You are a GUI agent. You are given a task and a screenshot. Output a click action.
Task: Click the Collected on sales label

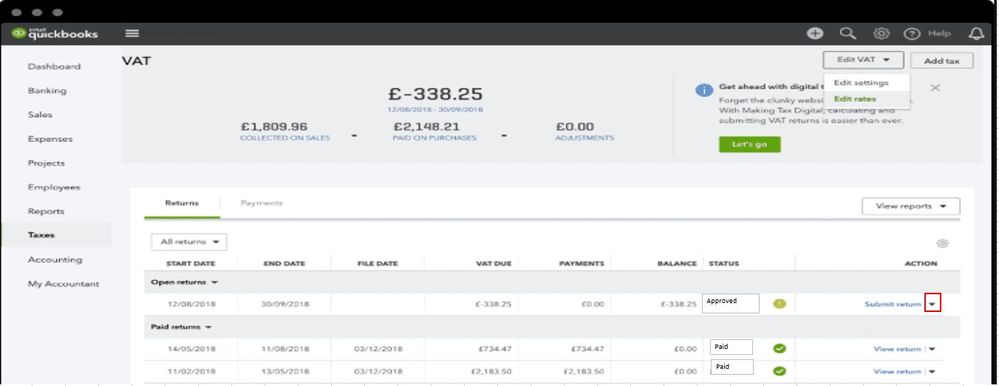[x=285, y=138]
